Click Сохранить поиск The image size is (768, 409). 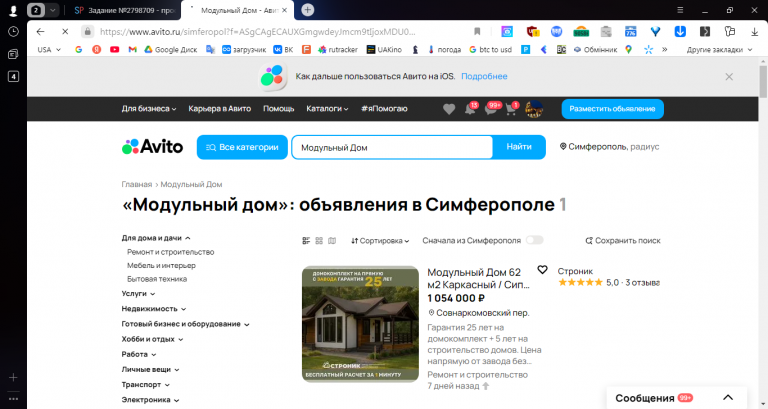click(623, 241)
